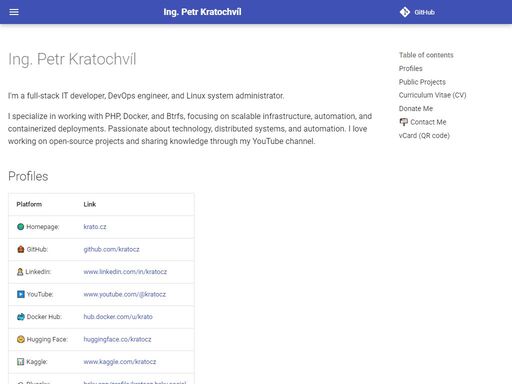The width and height of the screenshot is (512, 384).
Task: Click the Hugging Face emoji icon
Action: click(21, 339)
